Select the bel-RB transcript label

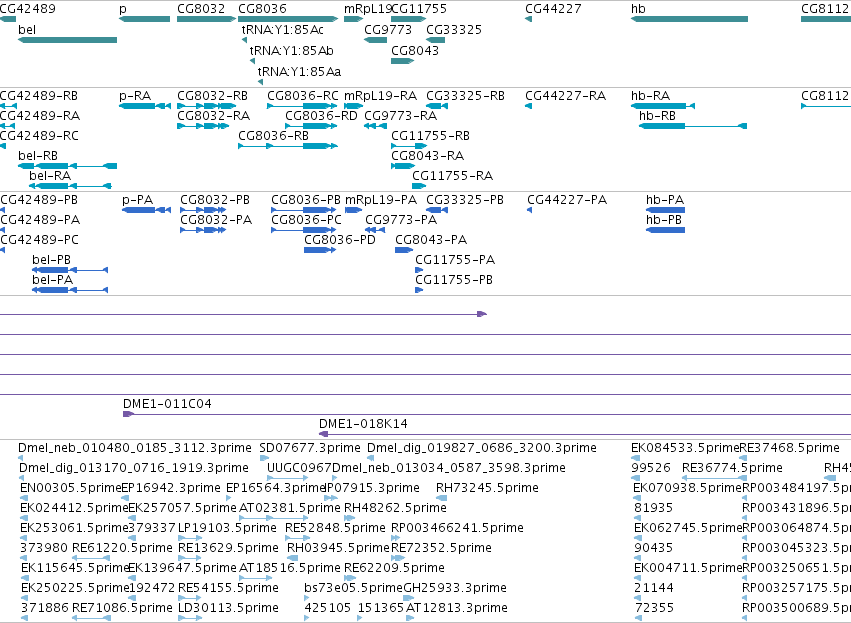(x=38, y=156)
